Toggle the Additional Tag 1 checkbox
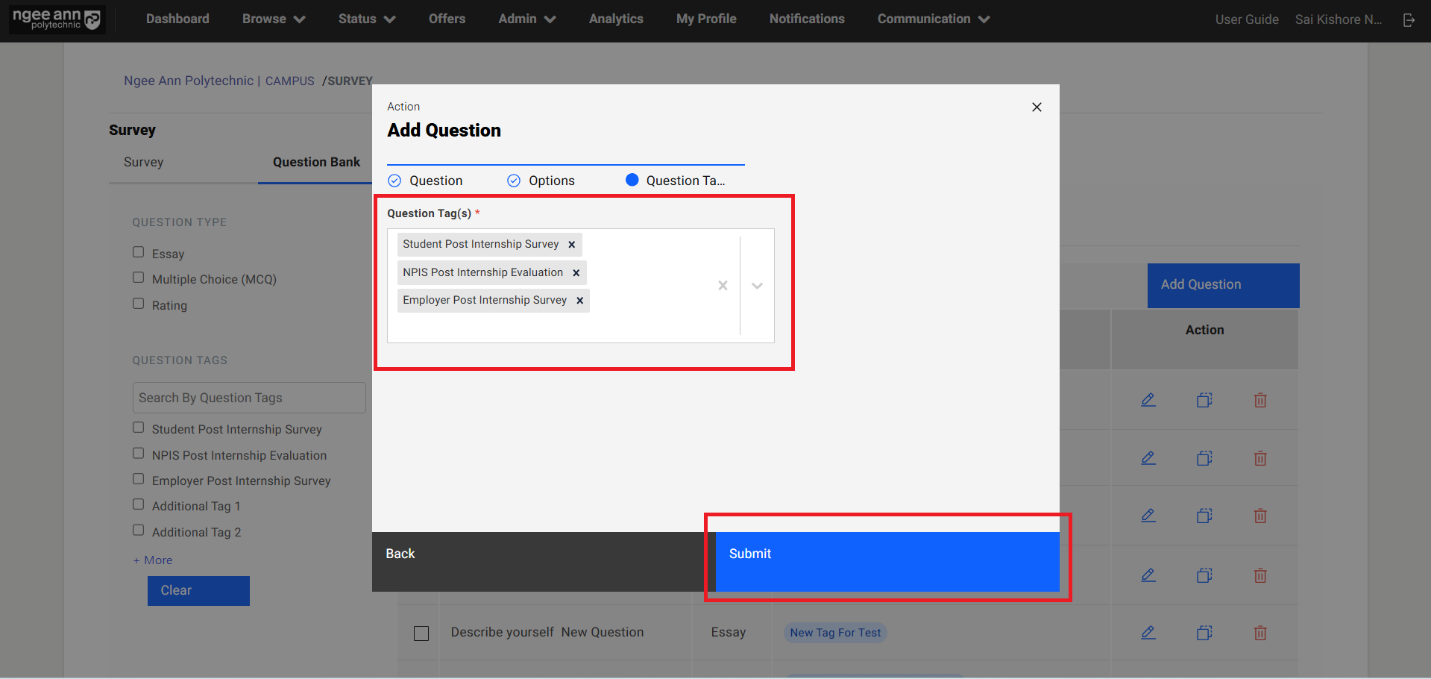Screen dimensions: 1431x679 click(x=139, y=505)
